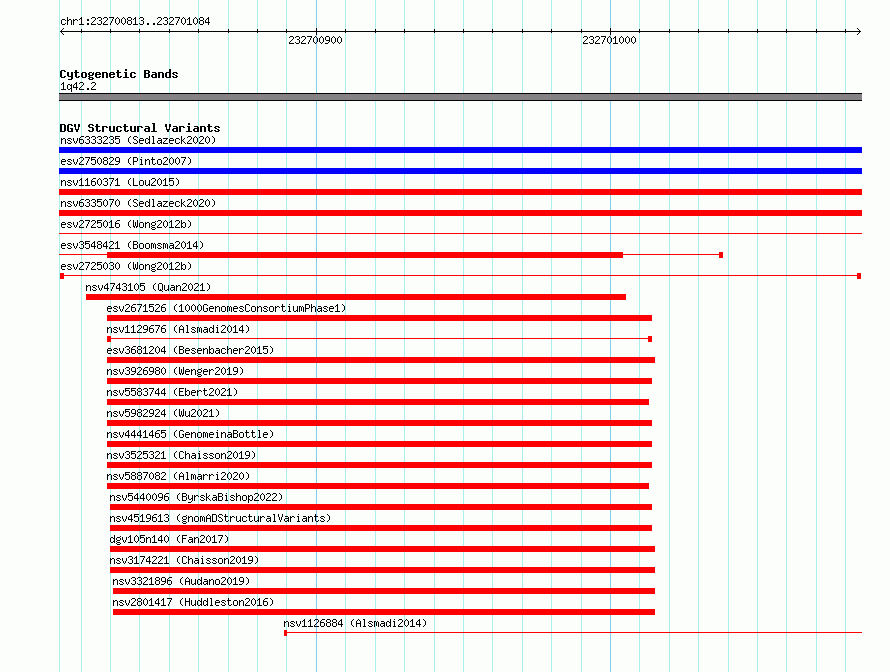The height and width of the screenshot is (672, 890).
Task: Open variant nsv5583744 (Ebert2021) label
Action: tap(172, 392)
